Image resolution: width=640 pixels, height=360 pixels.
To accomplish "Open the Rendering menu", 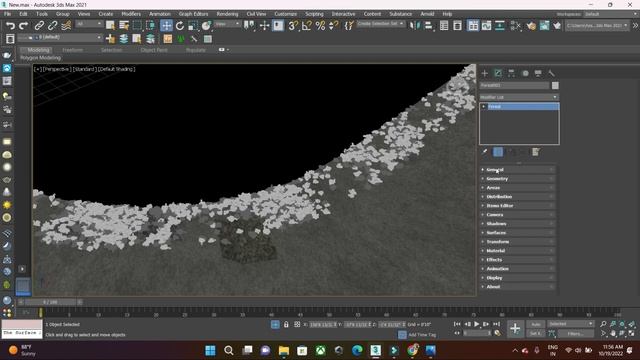I will tap(227, 14).
